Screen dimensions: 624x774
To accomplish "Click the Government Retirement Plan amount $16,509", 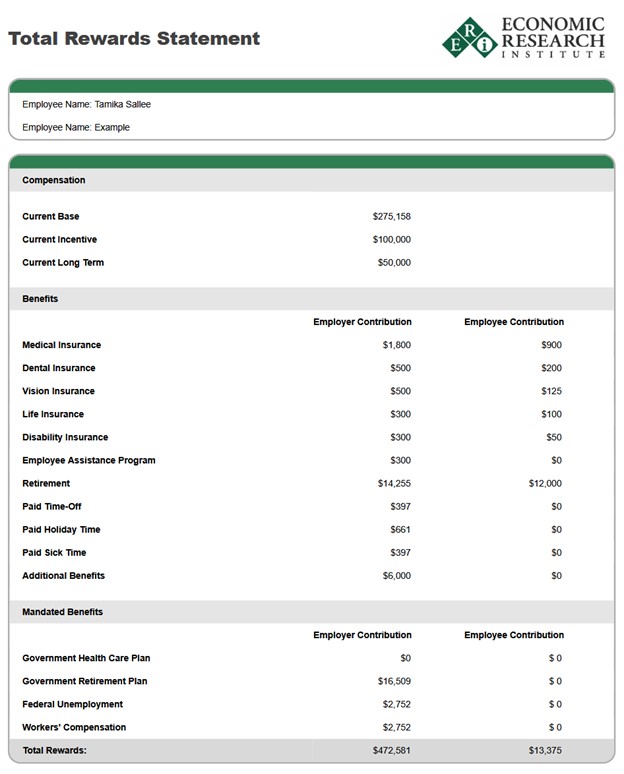I will point(391,682).
